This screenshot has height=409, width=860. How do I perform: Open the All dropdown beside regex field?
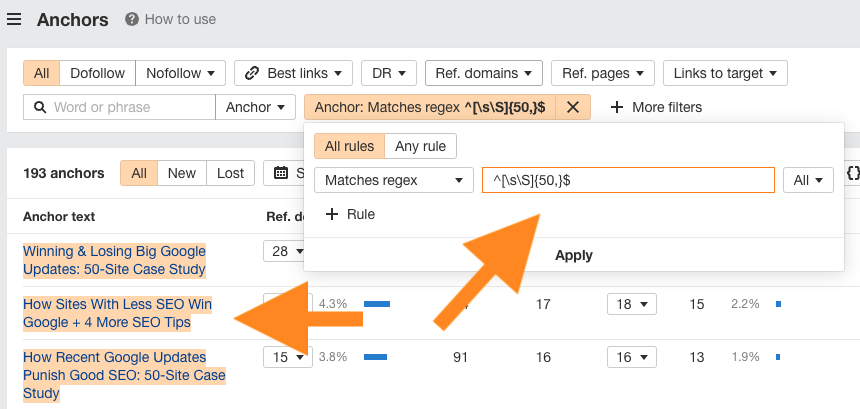click(x=808, y=180)
